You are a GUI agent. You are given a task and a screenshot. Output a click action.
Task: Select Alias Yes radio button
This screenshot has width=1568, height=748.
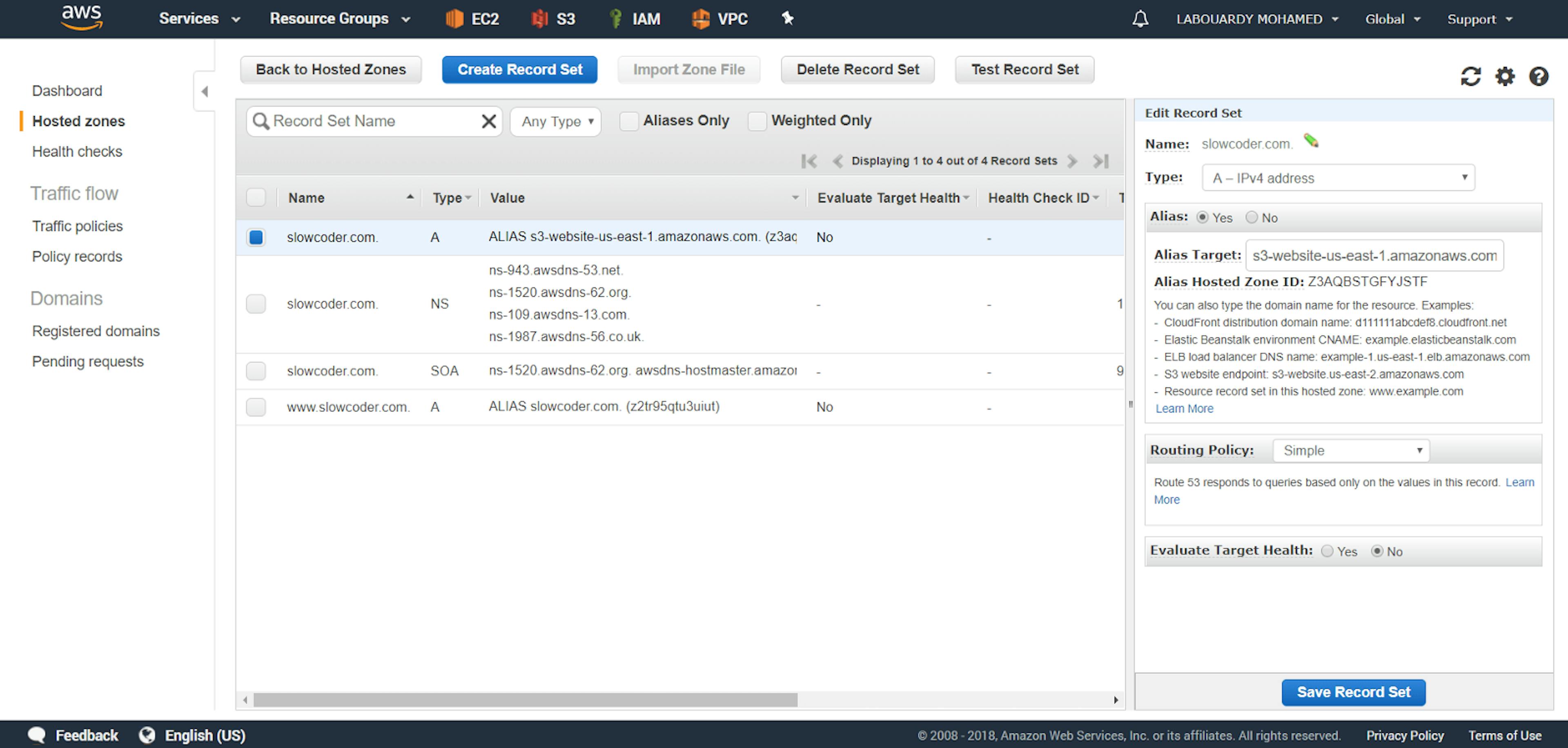pyautogui.click(x=1202, y=217)
